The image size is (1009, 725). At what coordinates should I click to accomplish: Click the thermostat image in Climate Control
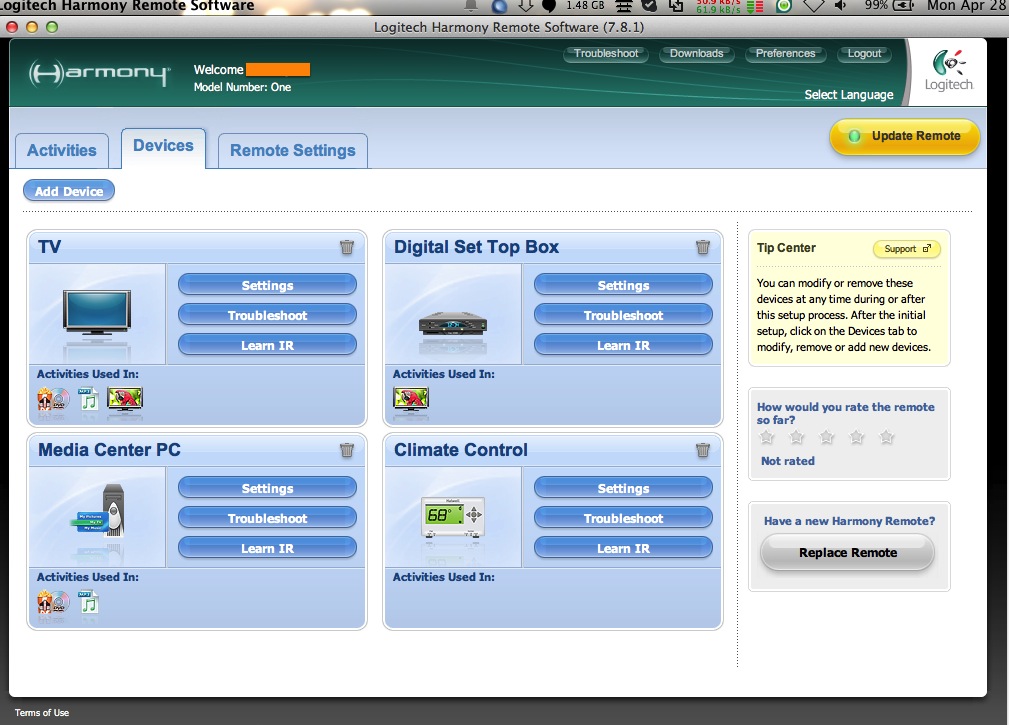click(x=453, y=516)
